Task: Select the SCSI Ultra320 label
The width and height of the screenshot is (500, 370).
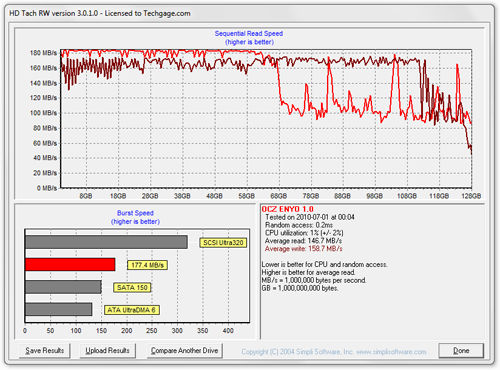Action: 223,243
